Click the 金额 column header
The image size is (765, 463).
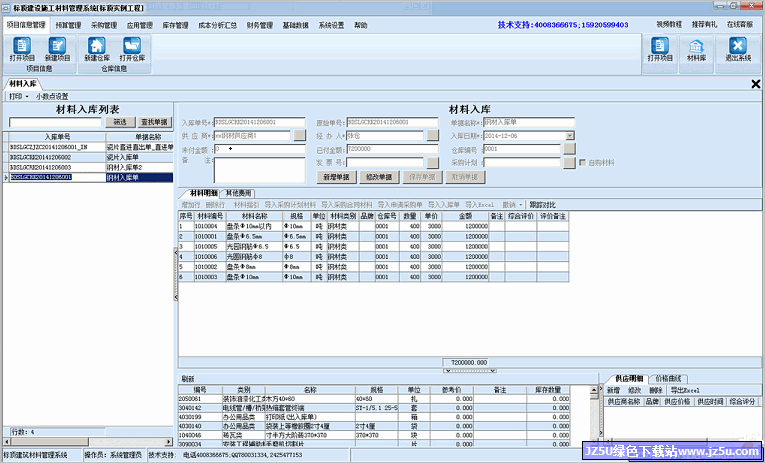coord(465,216)
